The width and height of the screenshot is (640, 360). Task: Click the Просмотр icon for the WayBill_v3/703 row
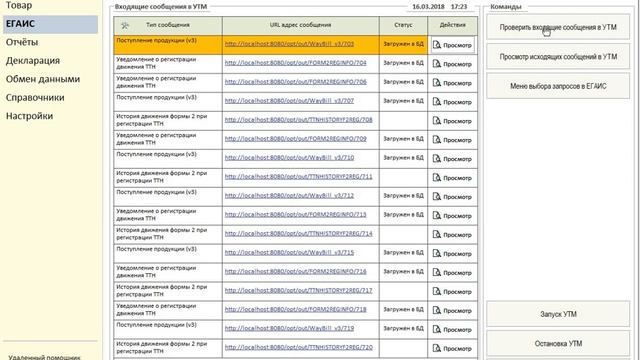(437, 45)
